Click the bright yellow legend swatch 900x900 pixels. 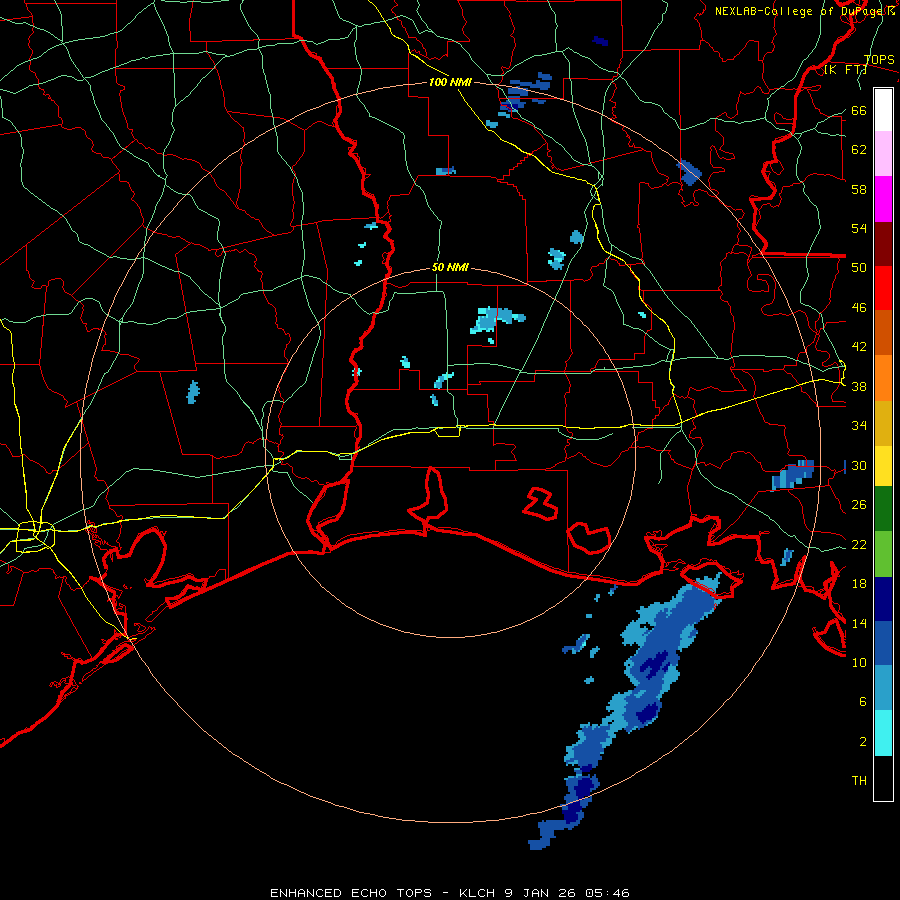coord(883,466)
